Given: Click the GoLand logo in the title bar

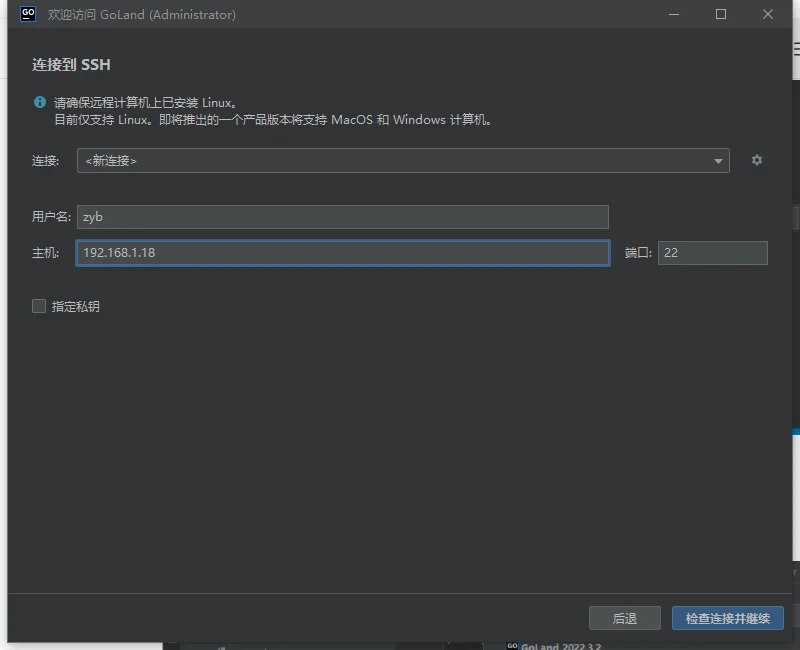Looking at the screenshot, I should 28,14.
